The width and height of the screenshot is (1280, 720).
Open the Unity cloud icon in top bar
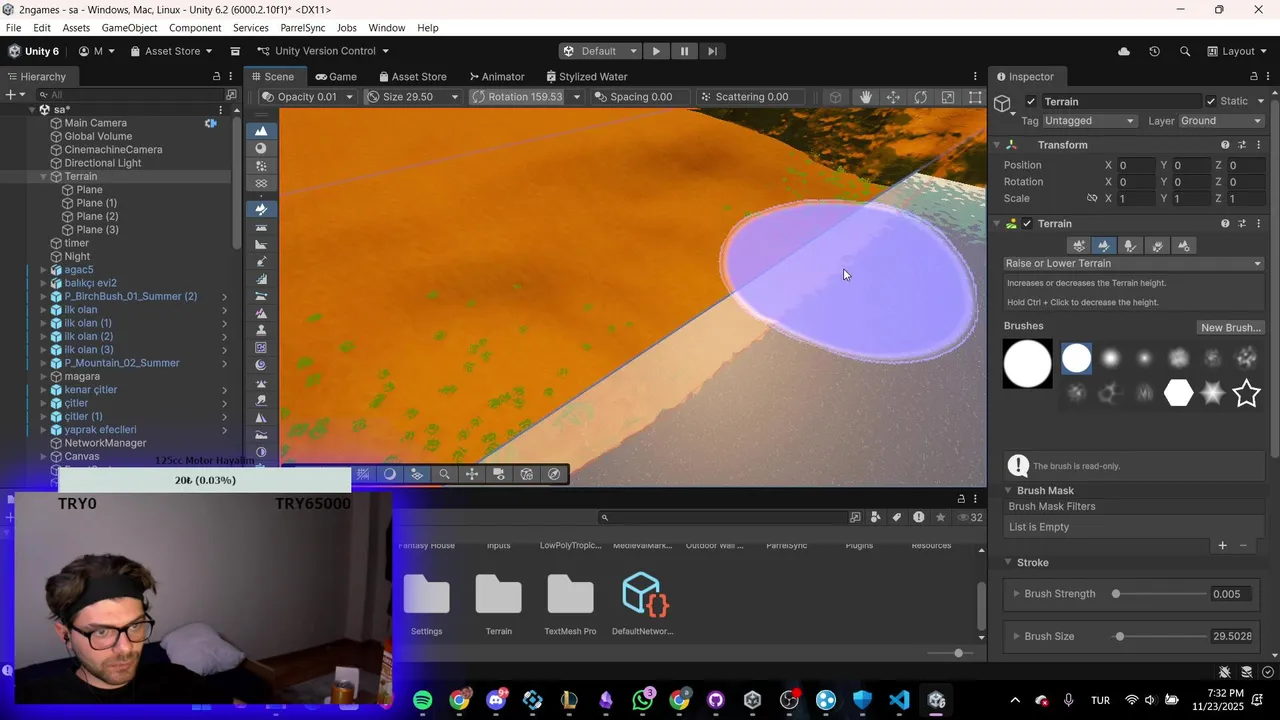tap(1124, 51)
